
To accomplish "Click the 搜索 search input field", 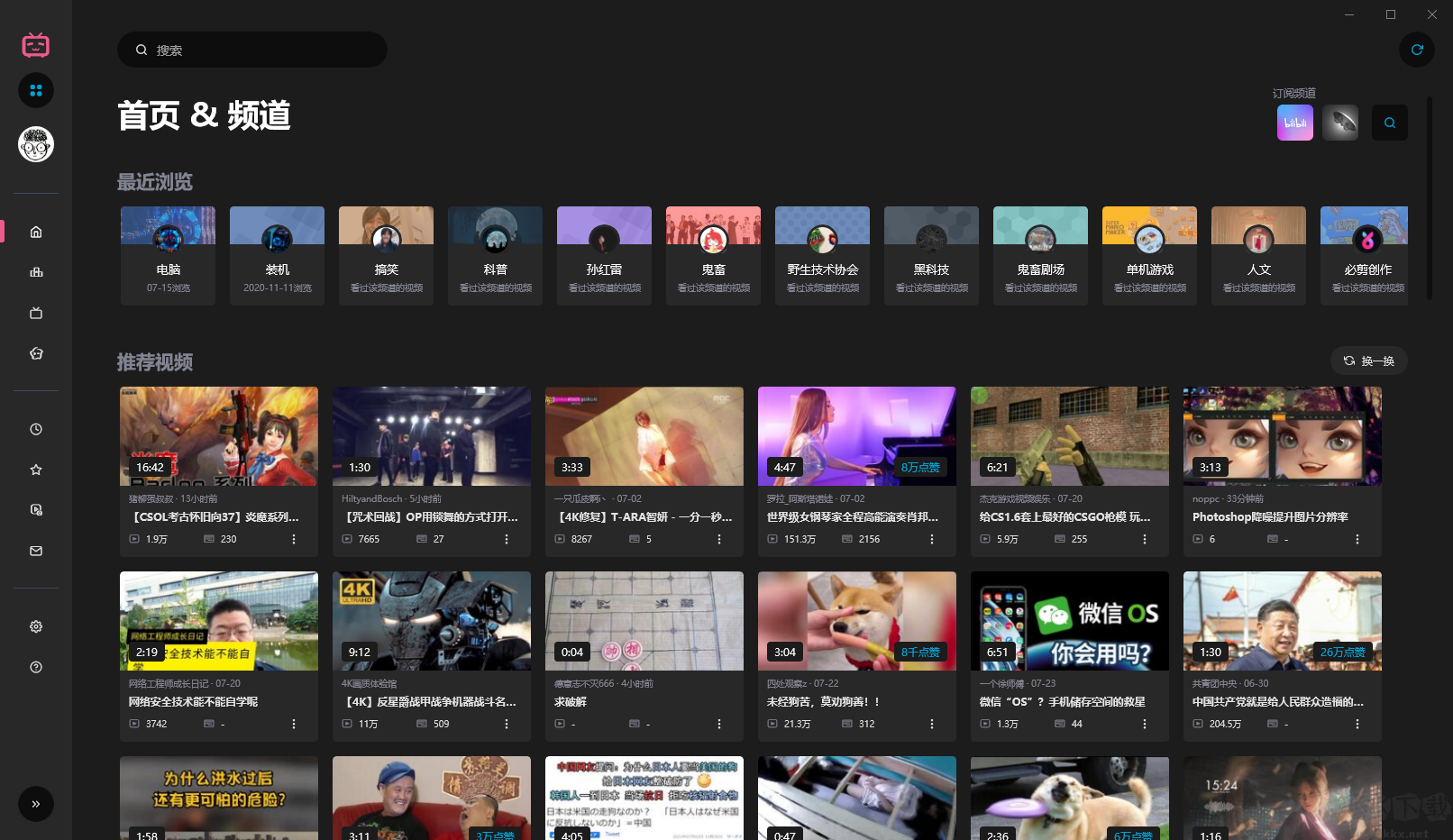I will click(252, 50).
